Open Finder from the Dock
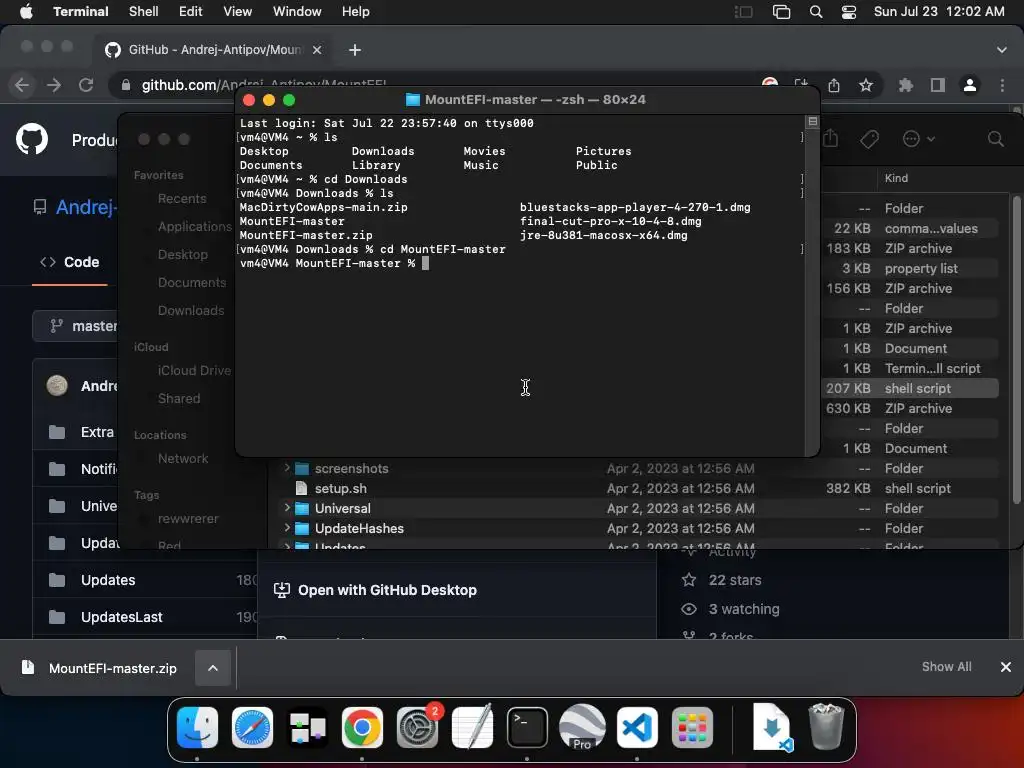 (197, 728)
